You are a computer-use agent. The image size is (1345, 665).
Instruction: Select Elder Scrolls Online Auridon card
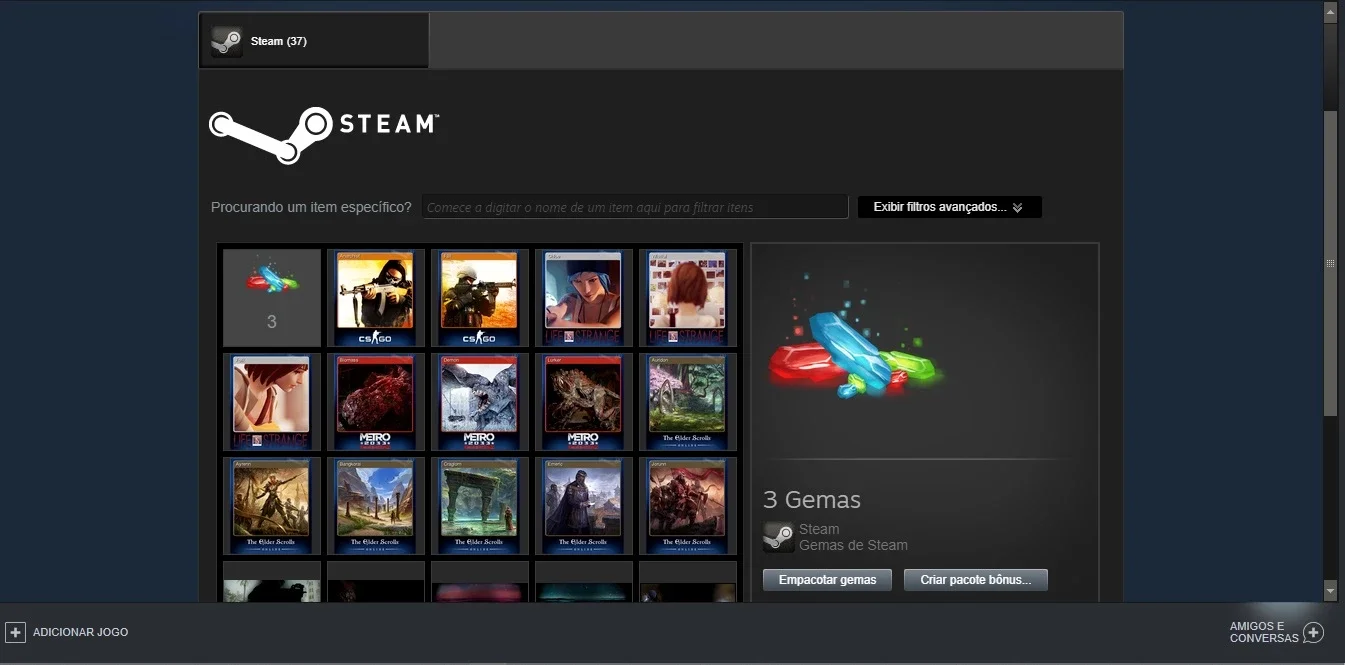pyautogui.click(x=688, y=402)
